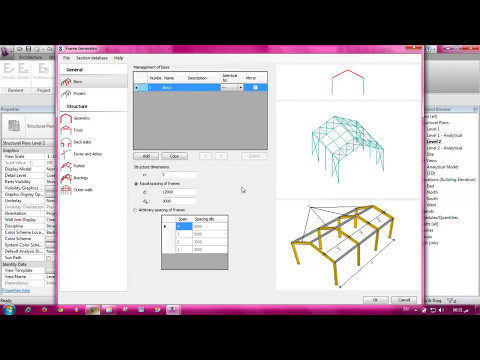
Task: Select the Bay1 name cell
Action: pyautogui.click(x=173, y=88)
